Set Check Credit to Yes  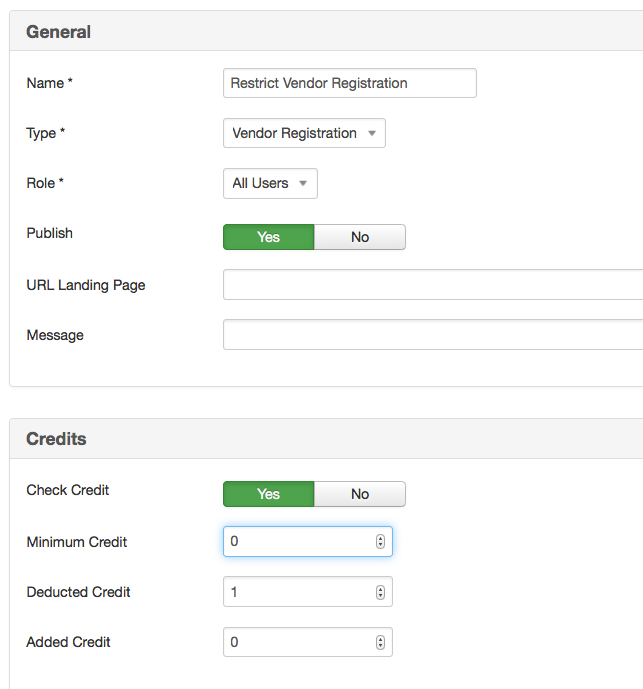pos(269,494)
